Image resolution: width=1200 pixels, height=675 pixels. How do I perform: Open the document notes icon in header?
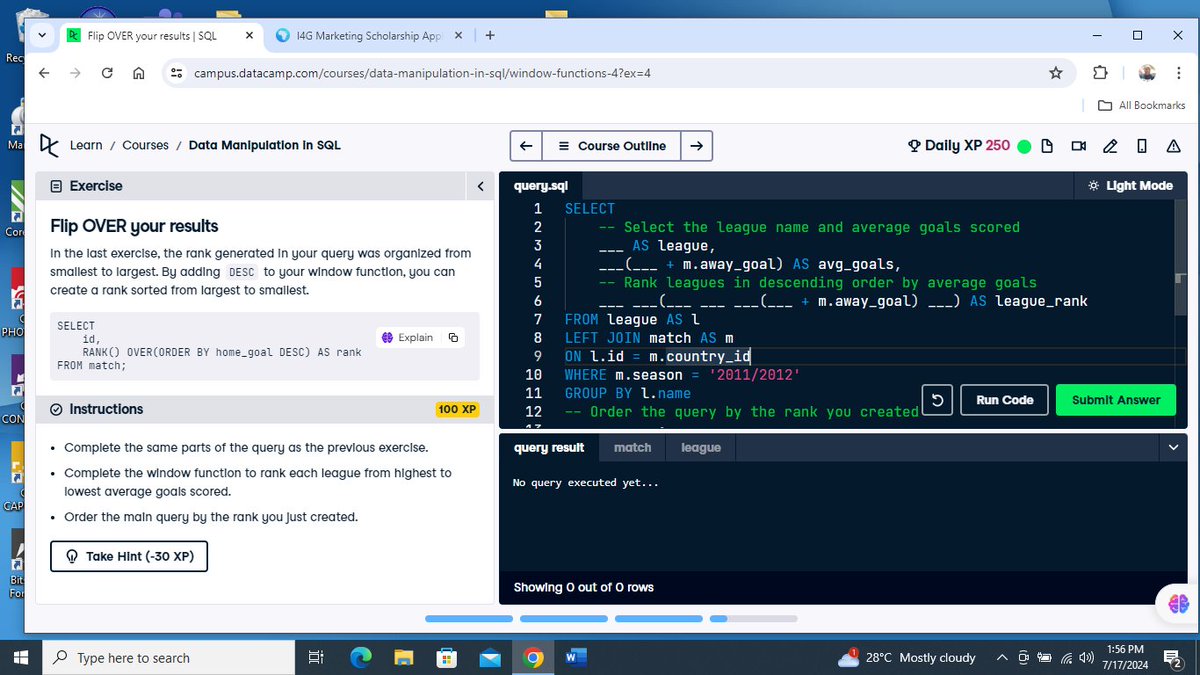click(1047, 146)
